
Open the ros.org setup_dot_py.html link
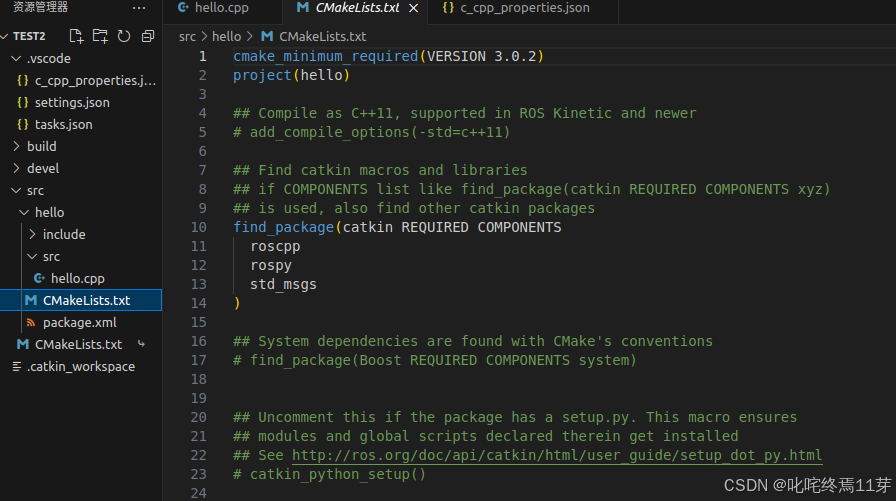click(x=557, y=455)
